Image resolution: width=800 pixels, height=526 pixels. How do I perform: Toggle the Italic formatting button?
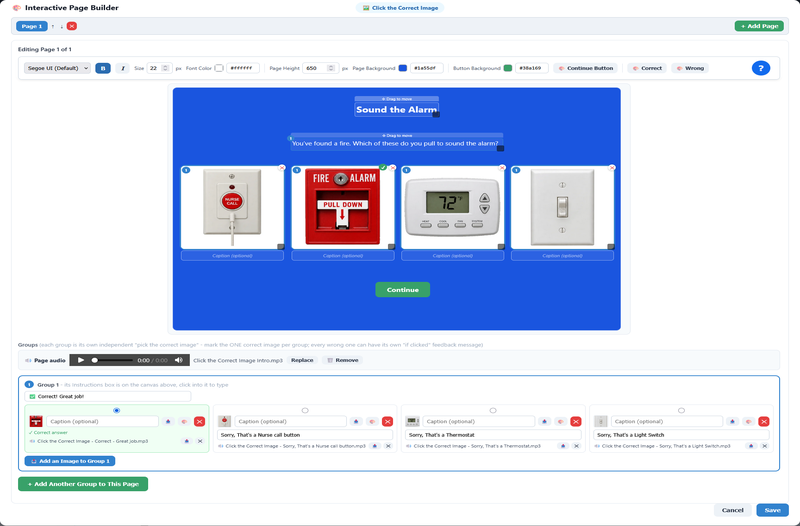122,68
